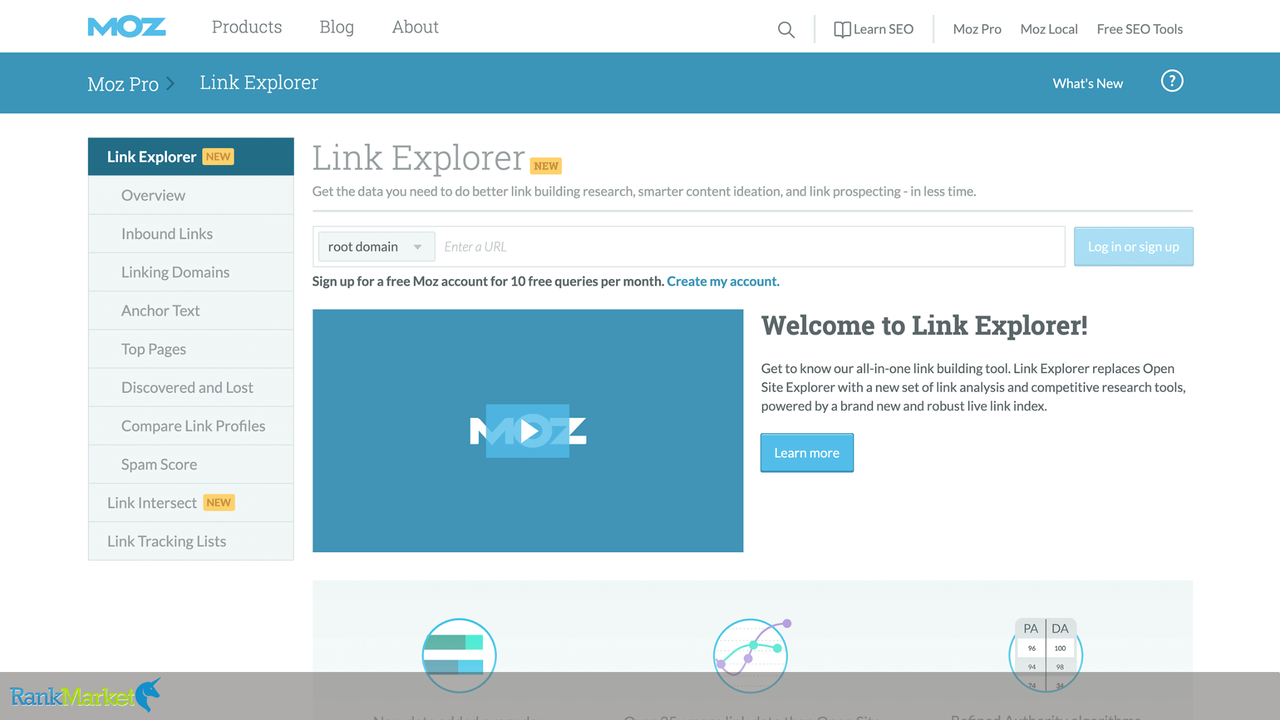This screenshot has height=720, width=1280.
Task: Select Discovered and Lost in sidebar
Action: 191,388
